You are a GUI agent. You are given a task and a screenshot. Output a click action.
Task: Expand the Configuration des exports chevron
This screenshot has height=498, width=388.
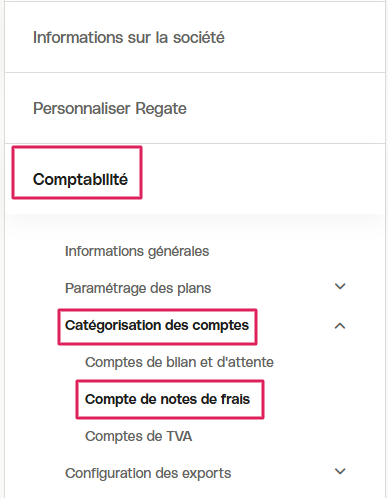tap(340, 471)
